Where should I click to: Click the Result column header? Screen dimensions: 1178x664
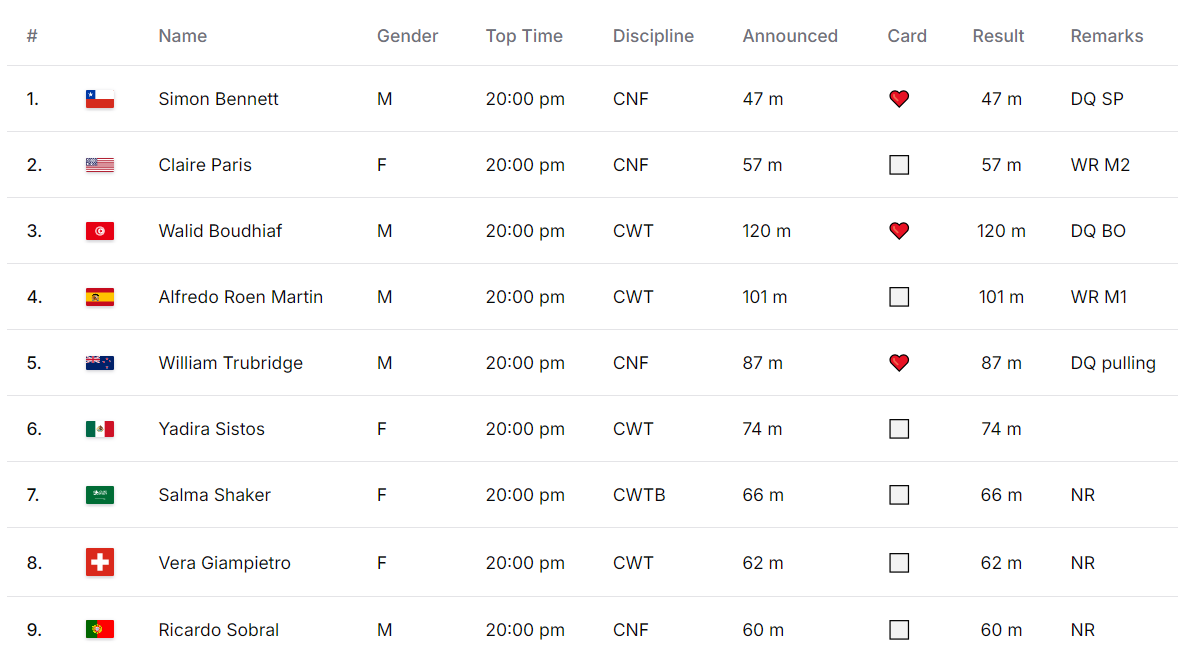[x=998, y=36]
